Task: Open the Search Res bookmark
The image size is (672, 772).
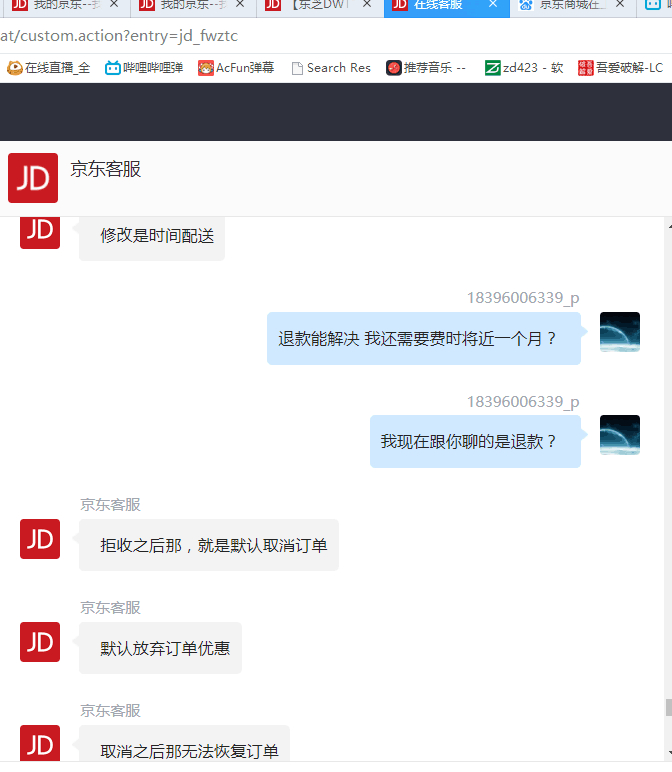Action: [x=331, y=67]
